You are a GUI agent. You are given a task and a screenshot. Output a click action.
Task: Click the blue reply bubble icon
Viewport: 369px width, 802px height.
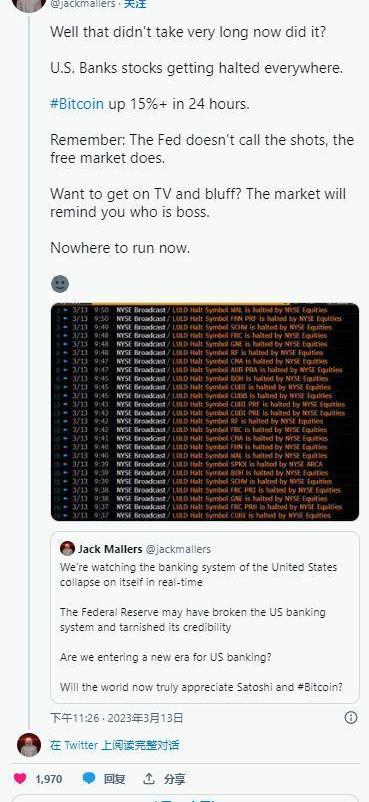click(89, 778)
